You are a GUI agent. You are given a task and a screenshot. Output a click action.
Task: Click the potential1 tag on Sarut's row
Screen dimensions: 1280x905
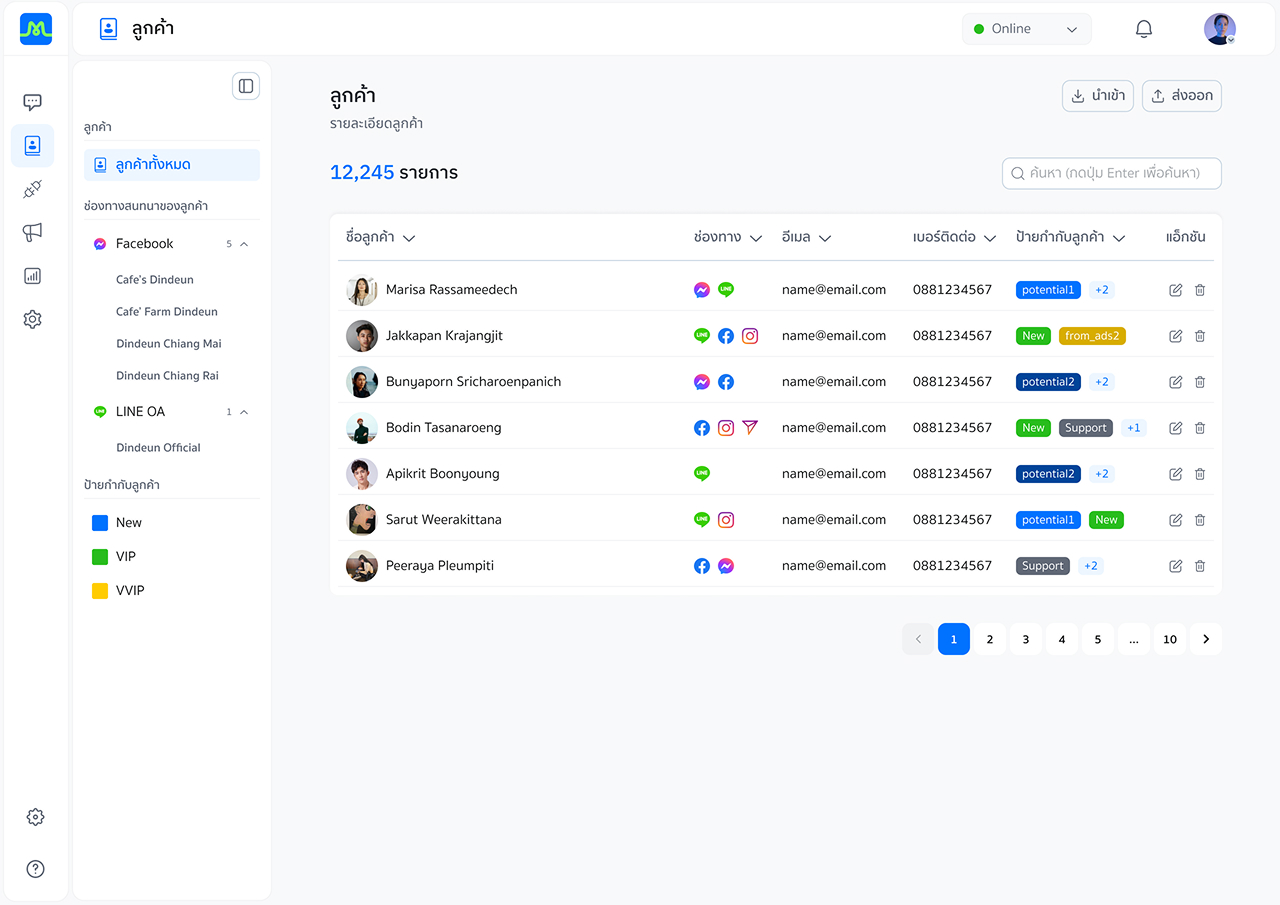tap(1048, 520)
